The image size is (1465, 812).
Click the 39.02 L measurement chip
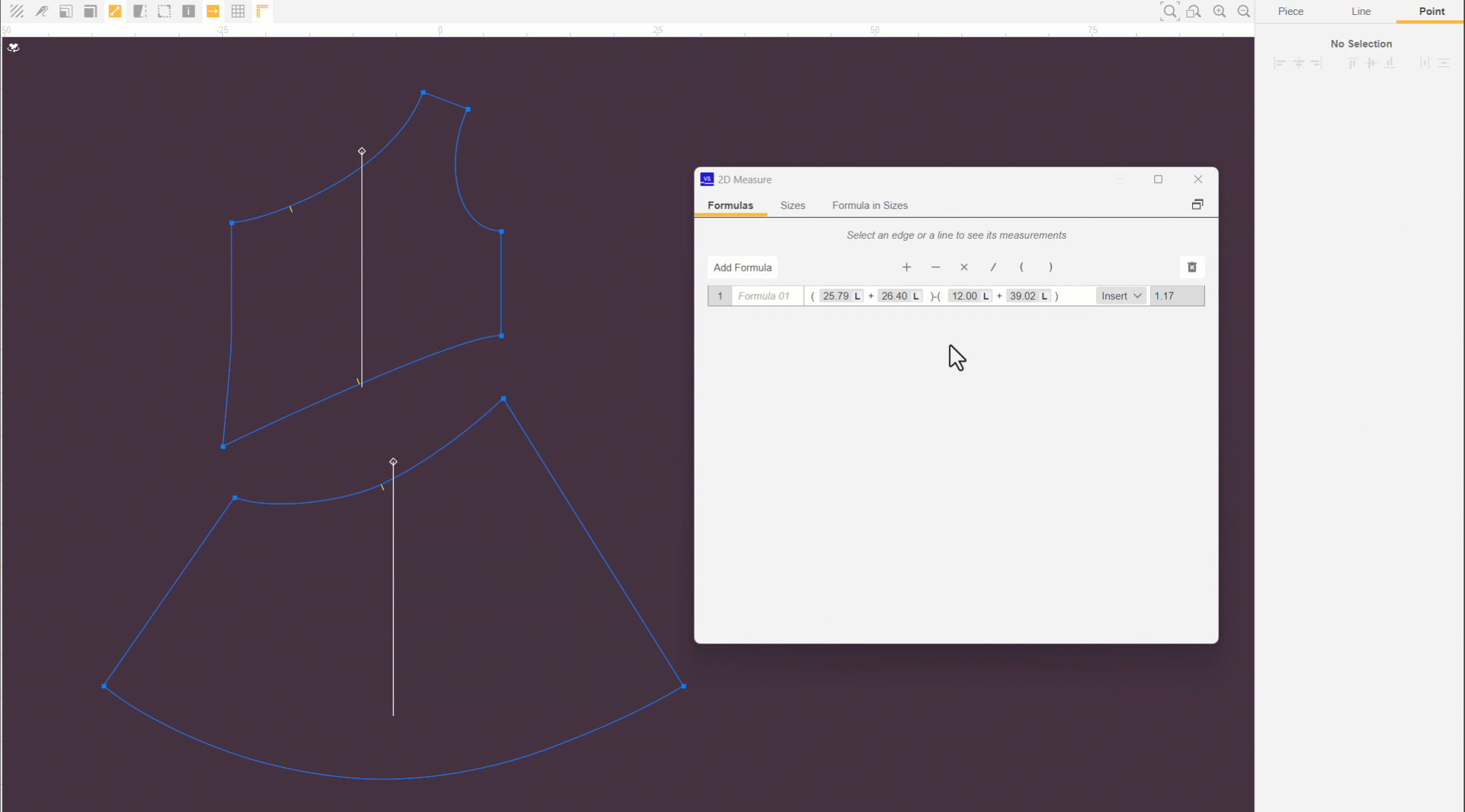pos(1028,296)
